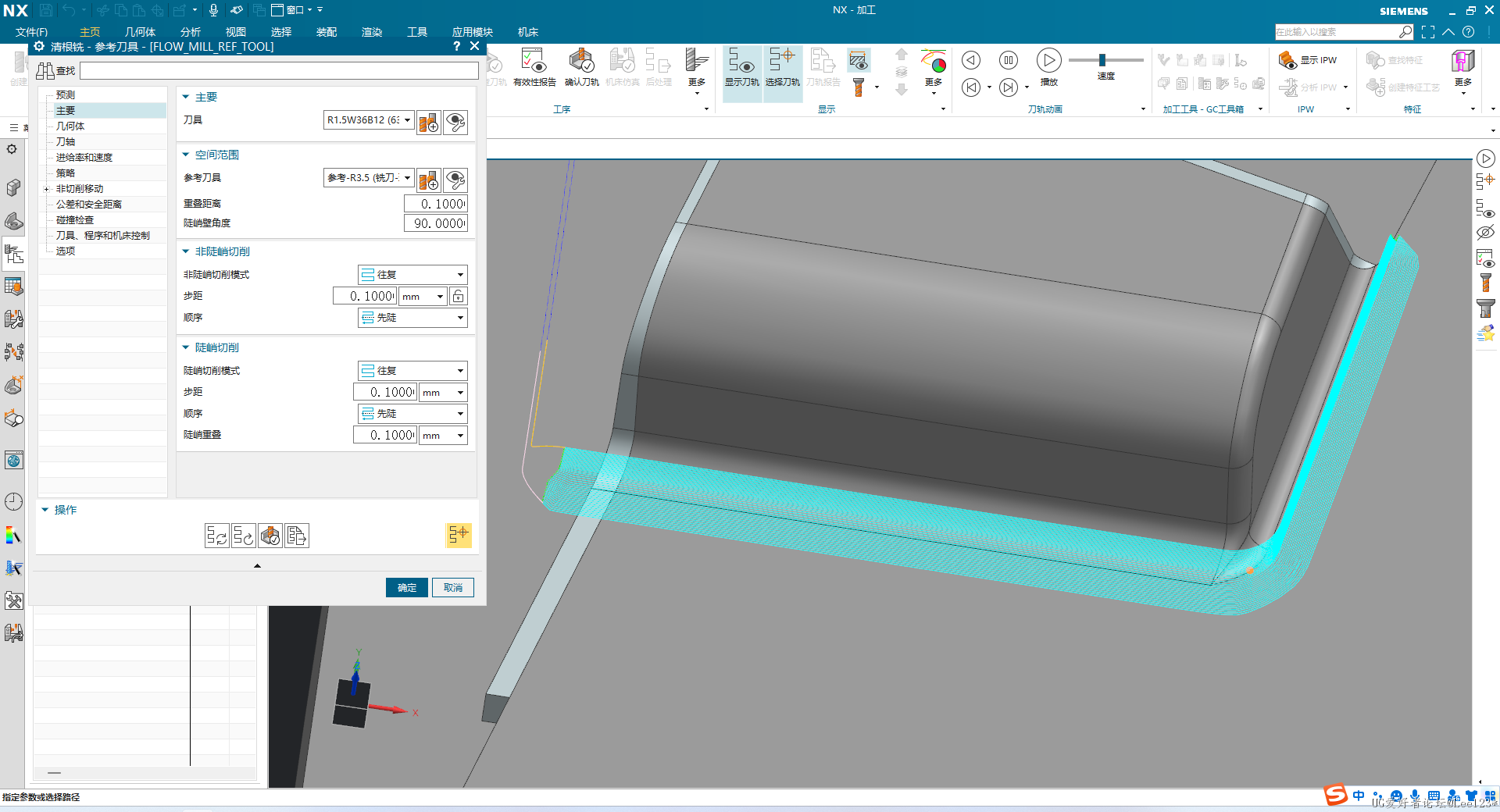Click the 确认刀轨 verify tool path icon
This screenshot has width=1500, height=812.
coord(581,67)
